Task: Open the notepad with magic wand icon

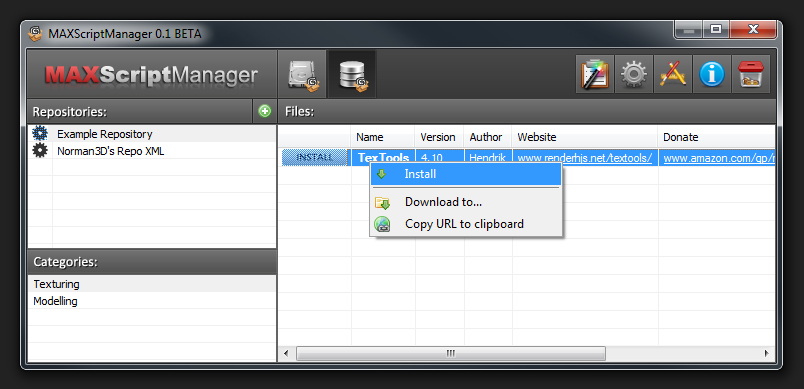Action: pos(595,74)
